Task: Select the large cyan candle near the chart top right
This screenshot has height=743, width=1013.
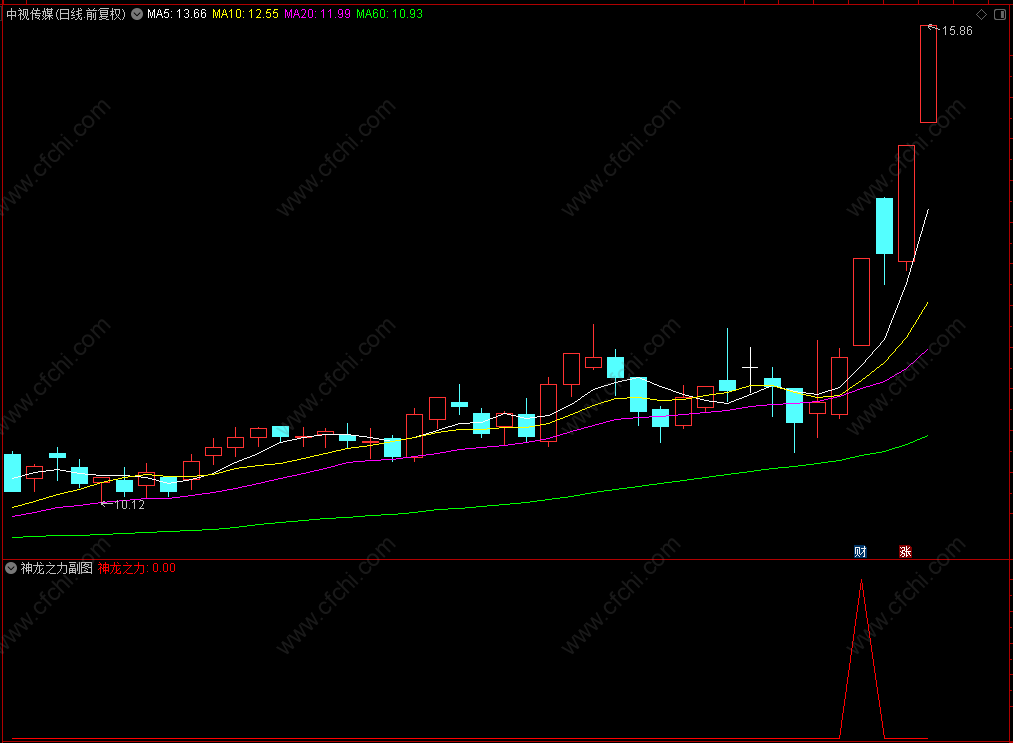Action: 884,226
